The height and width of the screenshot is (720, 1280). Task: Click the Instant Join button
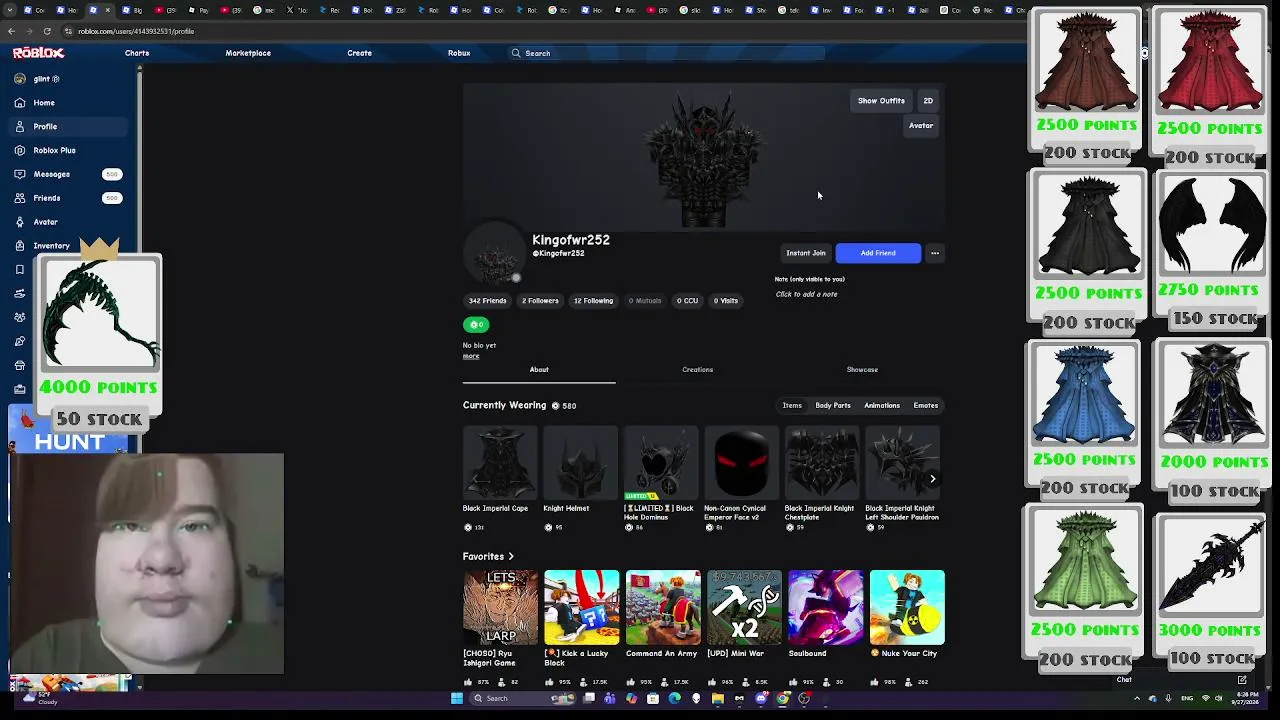pyautogui.click(x=806, y=253)
